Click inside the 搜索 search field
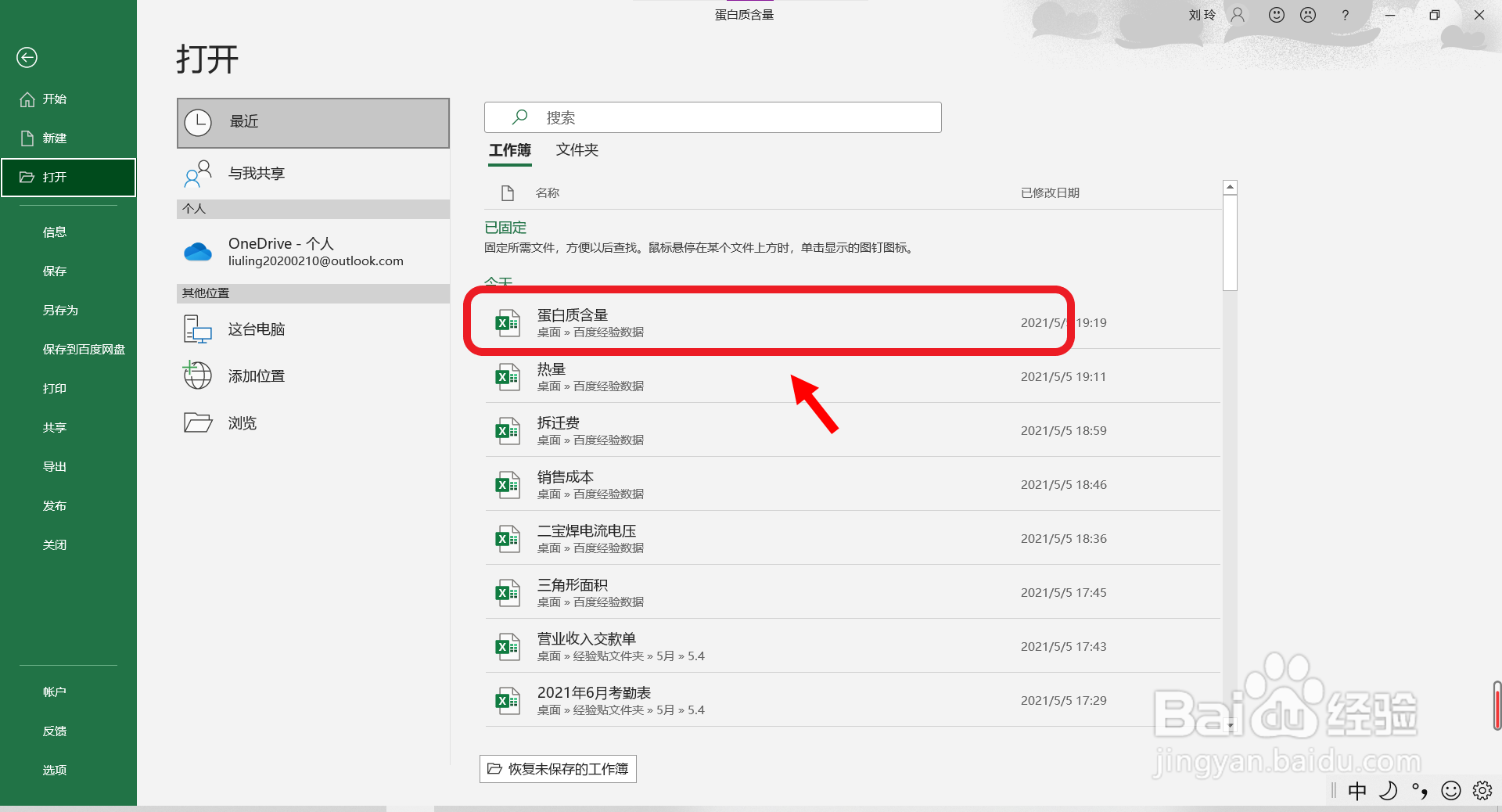The image size is (1502, 812). pos(712,117)
